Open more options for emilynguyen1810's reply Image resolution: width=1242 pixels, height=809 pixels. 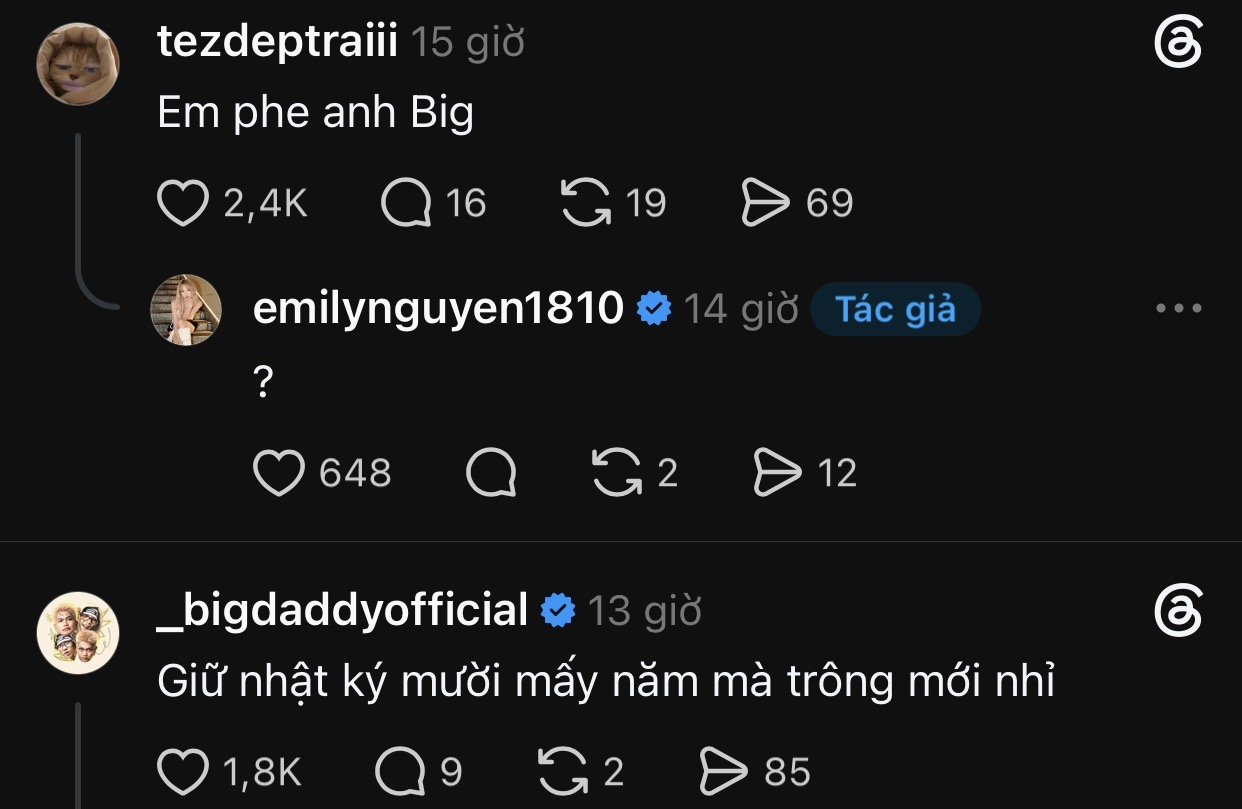(1178, 308)
